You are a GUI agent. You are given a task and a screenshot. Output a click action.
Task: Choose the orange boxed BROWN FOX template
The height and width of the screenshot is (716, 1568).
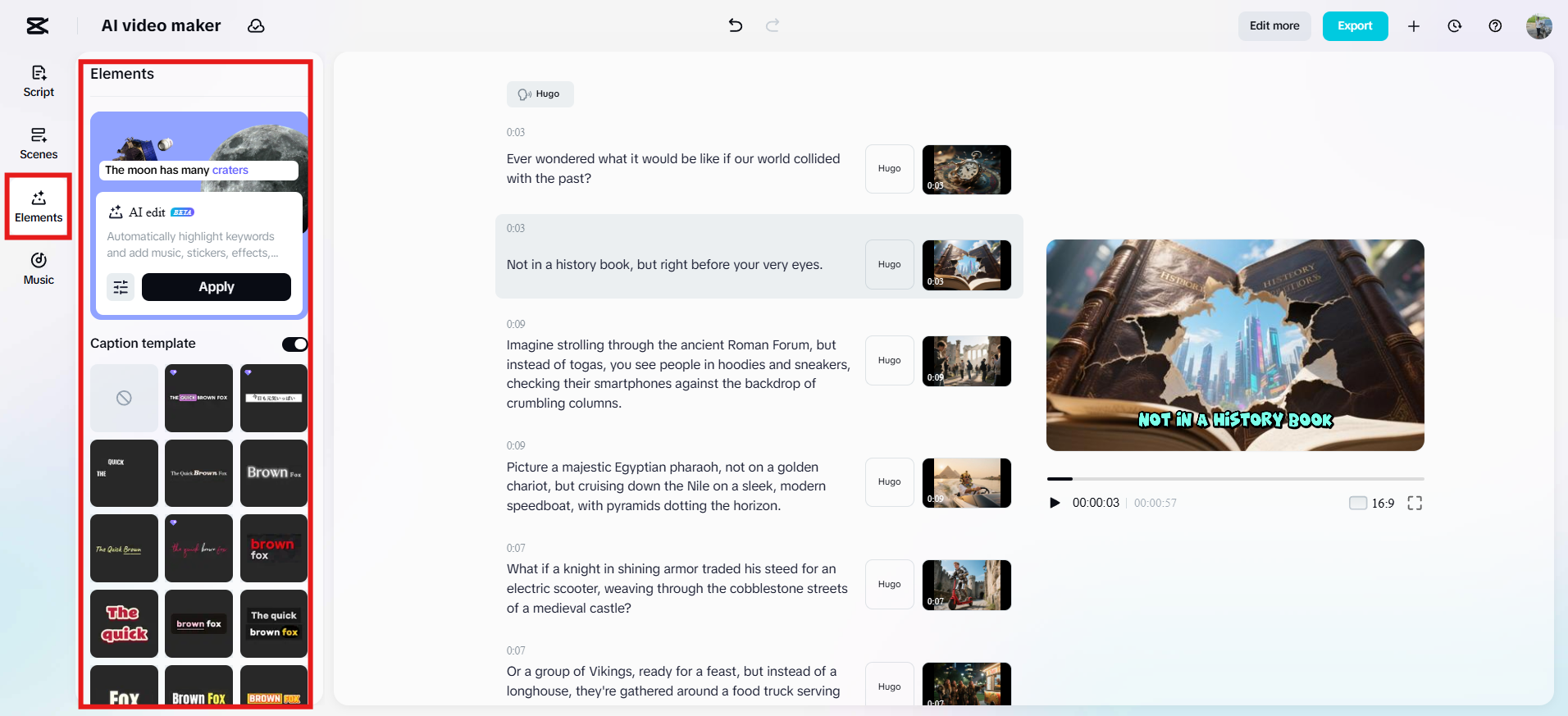pos(274,686)
